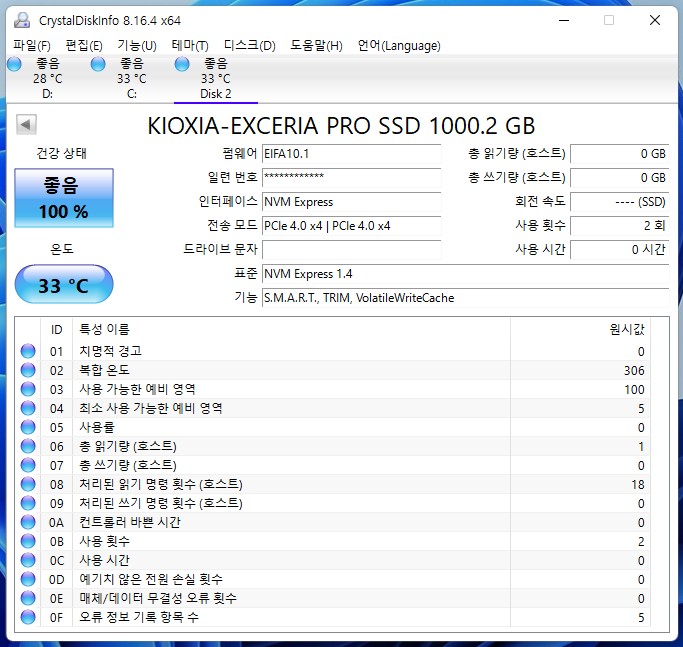Click status orb of attribute 0C 사용 시간
This screenshot has width=683, height=647.
[28, 560]
